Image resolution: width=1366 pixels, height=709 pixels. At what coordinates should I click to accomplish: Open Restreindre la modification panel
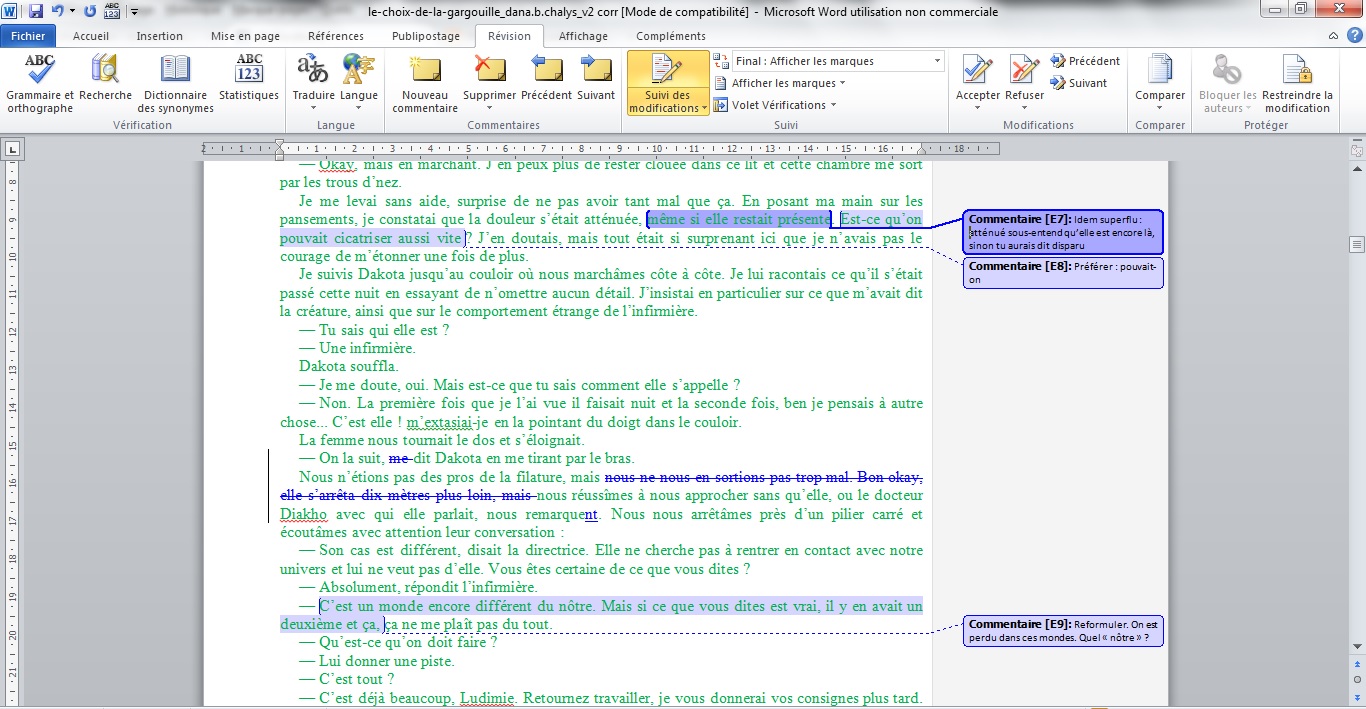(x=1297, y=72)
